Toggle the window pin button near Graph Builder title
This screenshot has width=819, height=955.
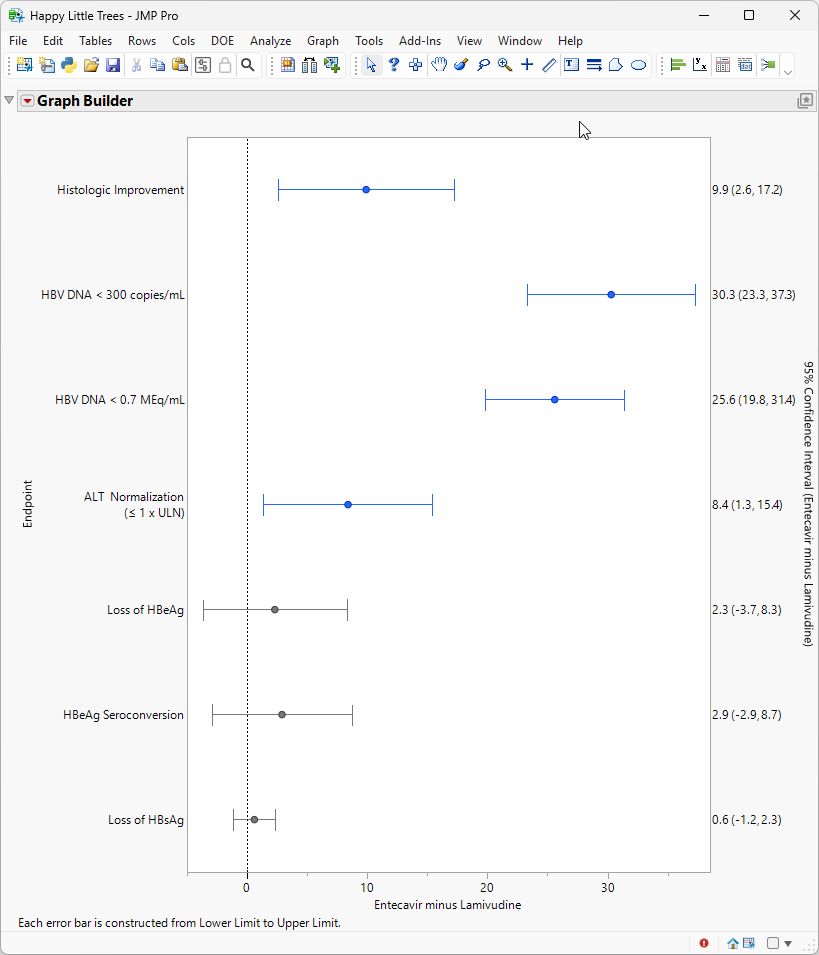click(805, 100)
